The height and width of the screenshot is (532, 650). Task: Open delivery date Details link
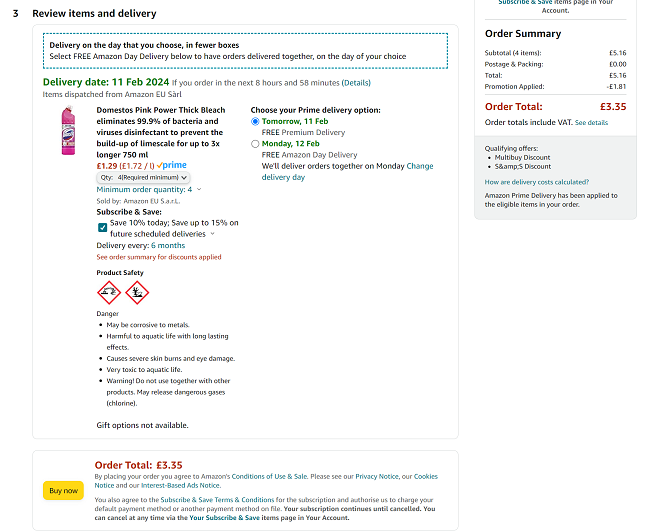[x=355, y=83]
